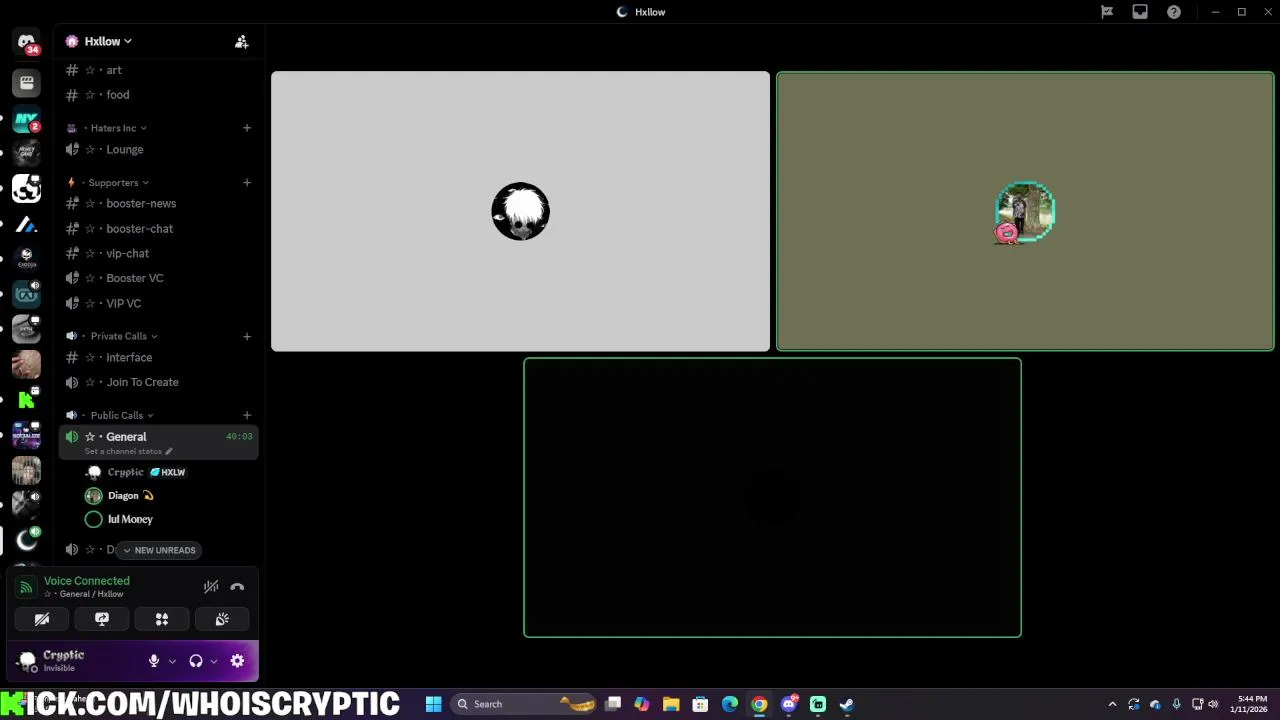Open the art text channel
Screen dimensions: 1280x720
point(158,70)
